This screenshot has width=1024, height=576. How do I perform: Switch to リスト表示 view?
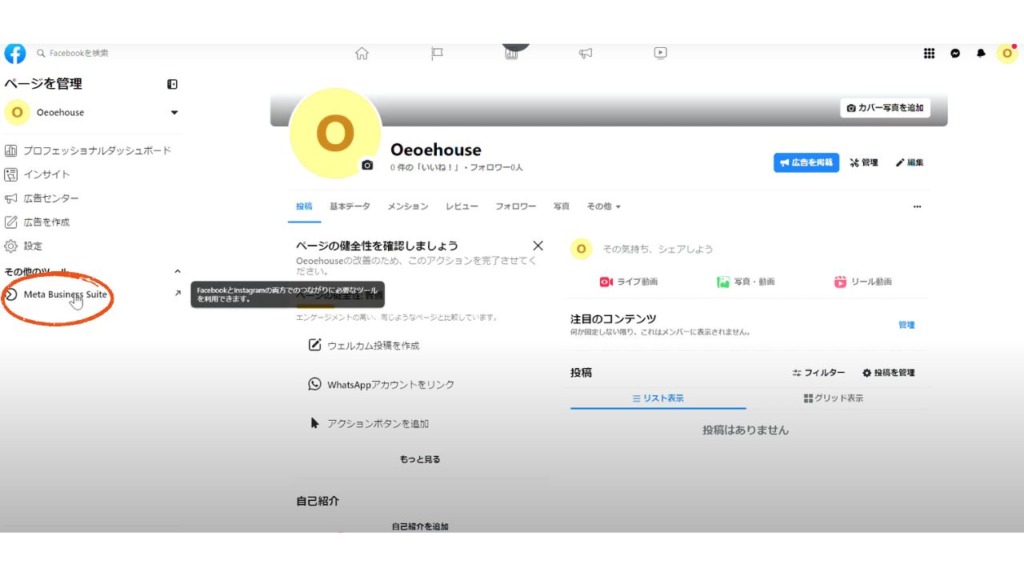click(x=658, y=398)
